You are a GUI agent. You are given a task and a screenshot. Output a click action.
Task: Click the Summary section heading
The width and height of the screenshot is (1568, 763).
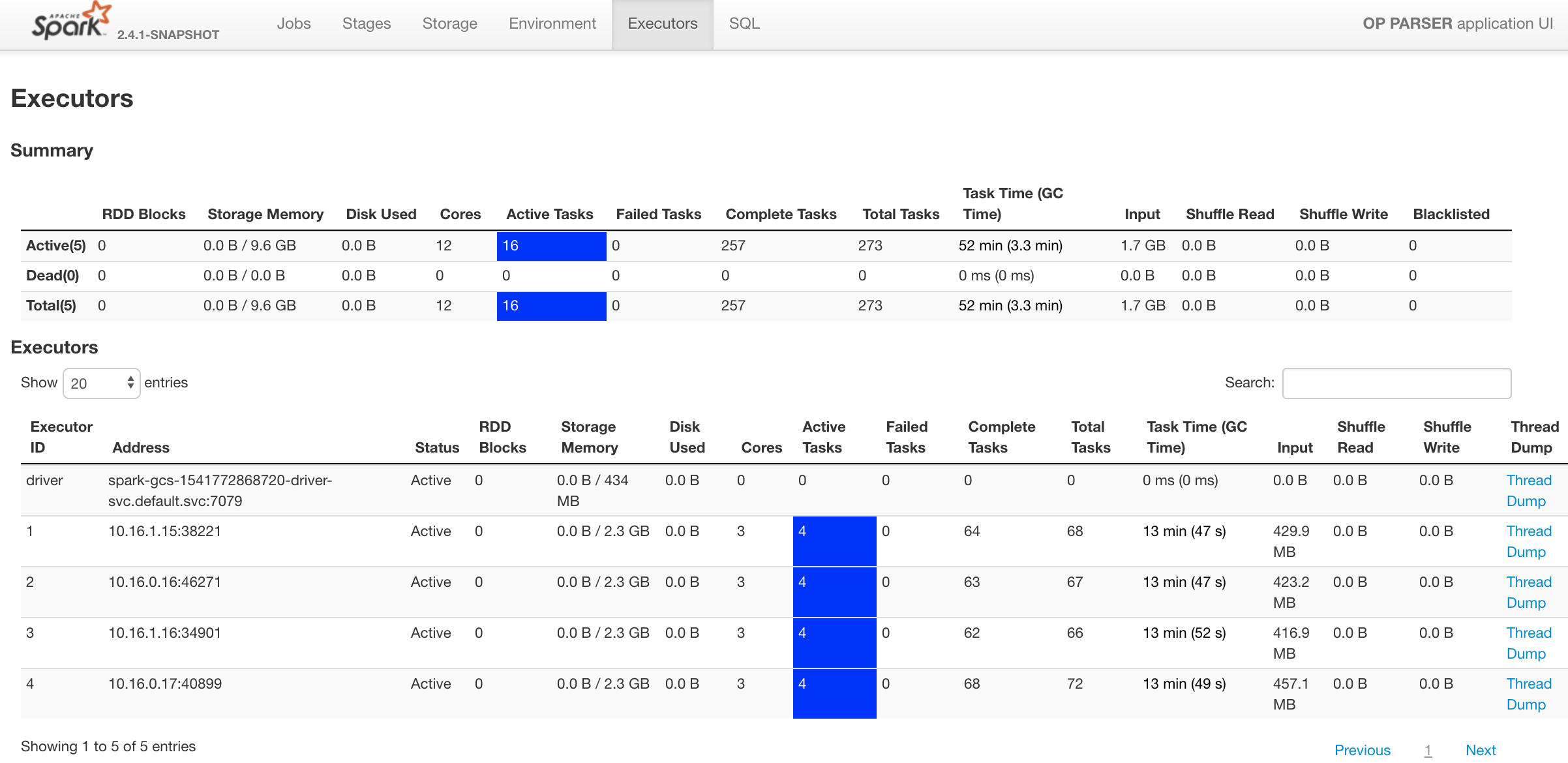[52, 151]
